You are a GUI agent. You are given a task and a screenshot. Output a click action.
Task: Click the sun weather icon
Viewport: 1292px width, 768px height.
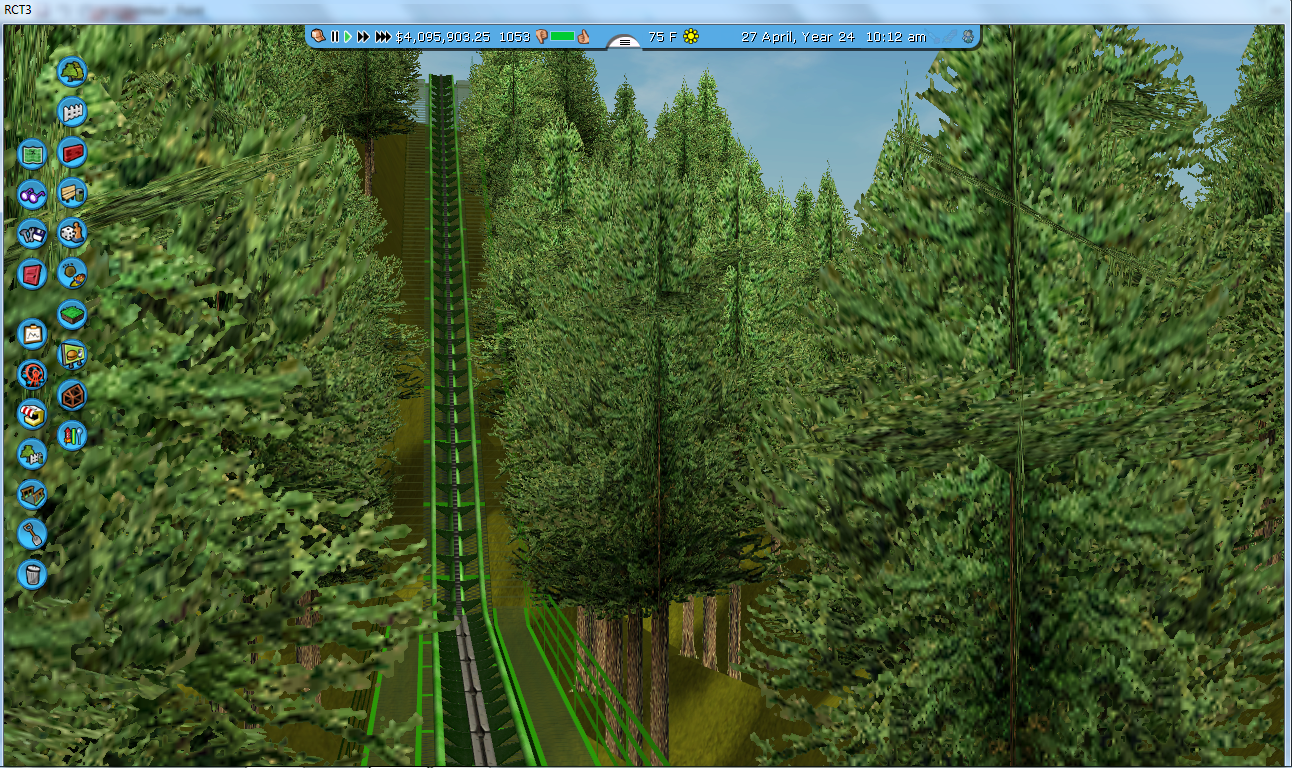pyautogui.click(x=691, y=37)
